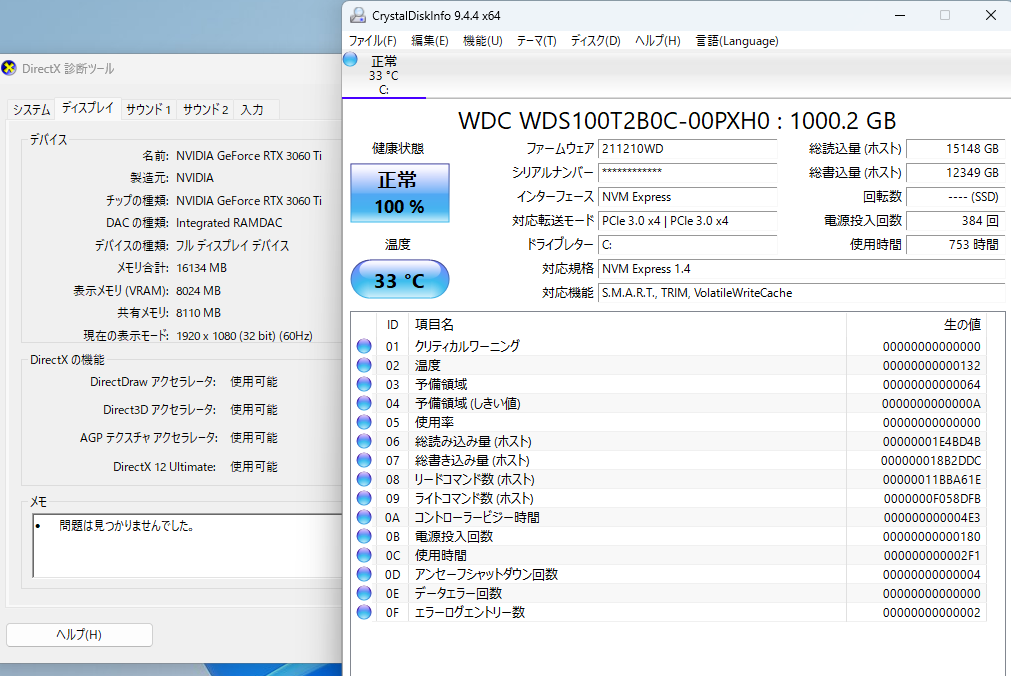Click the 生の値 column header

(x=916, y=324)
